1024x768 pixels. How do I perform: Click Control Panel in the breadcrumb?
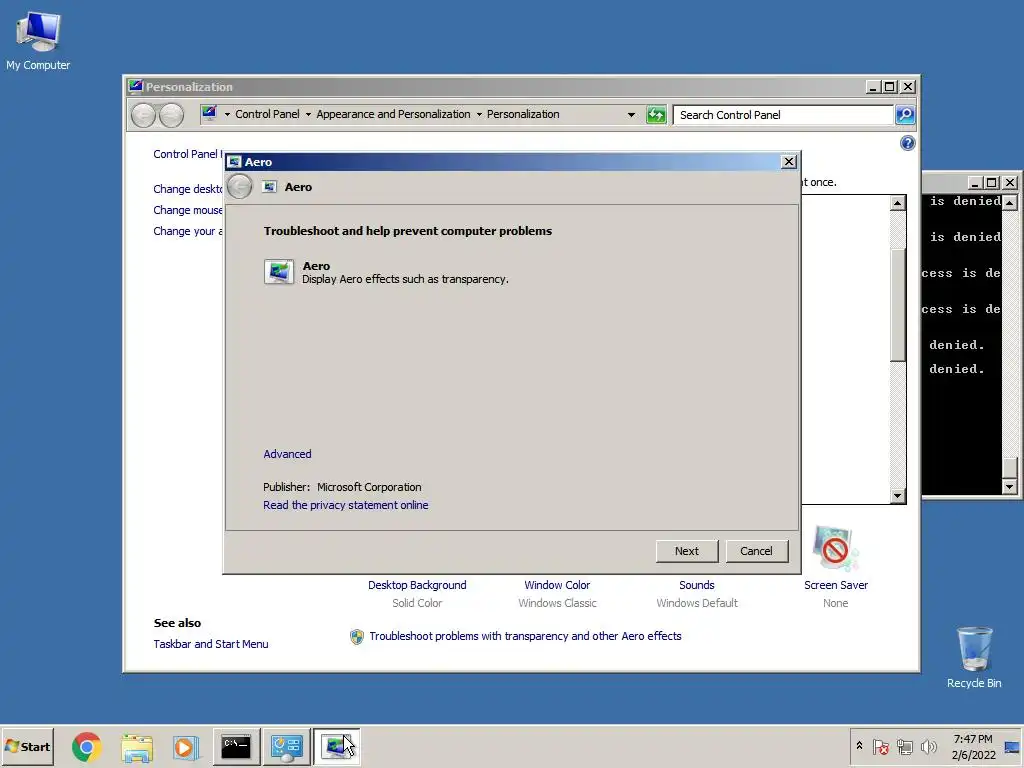267,114
